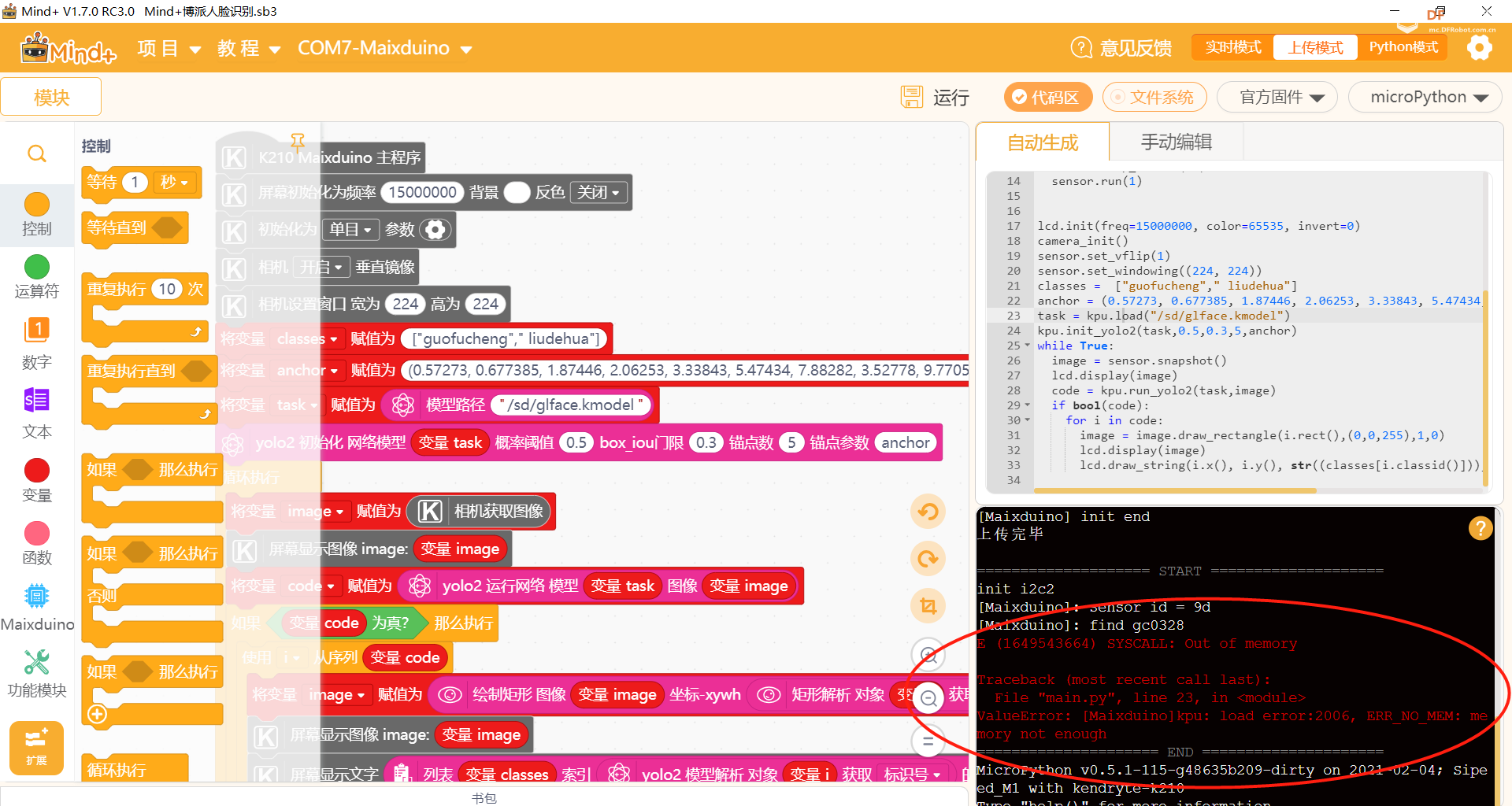This screenshot has width=1512, height=806.
Task: Click 意见反馈 feedback link
Action: 1136,48
